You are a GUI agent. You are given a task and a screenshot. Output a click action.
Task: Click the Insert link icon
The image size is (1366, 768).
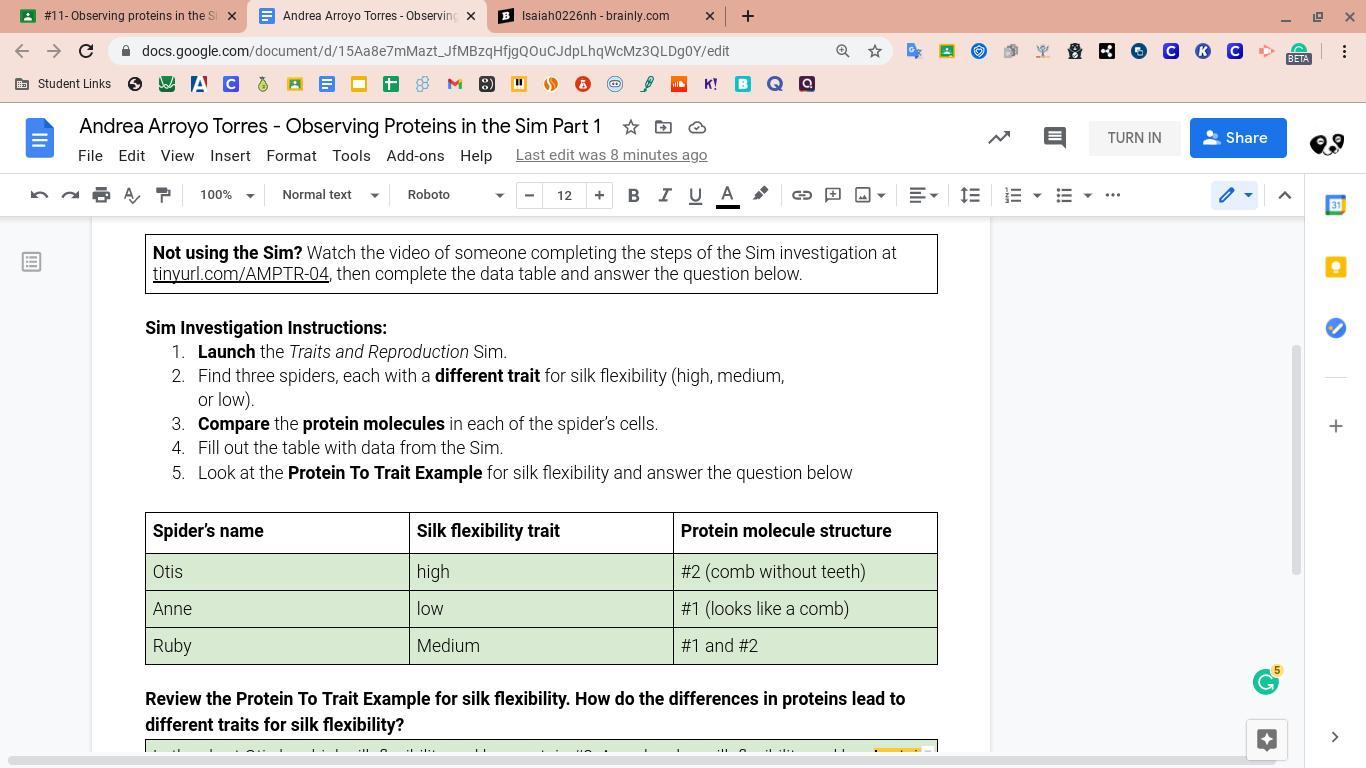(x=801, y=195)
